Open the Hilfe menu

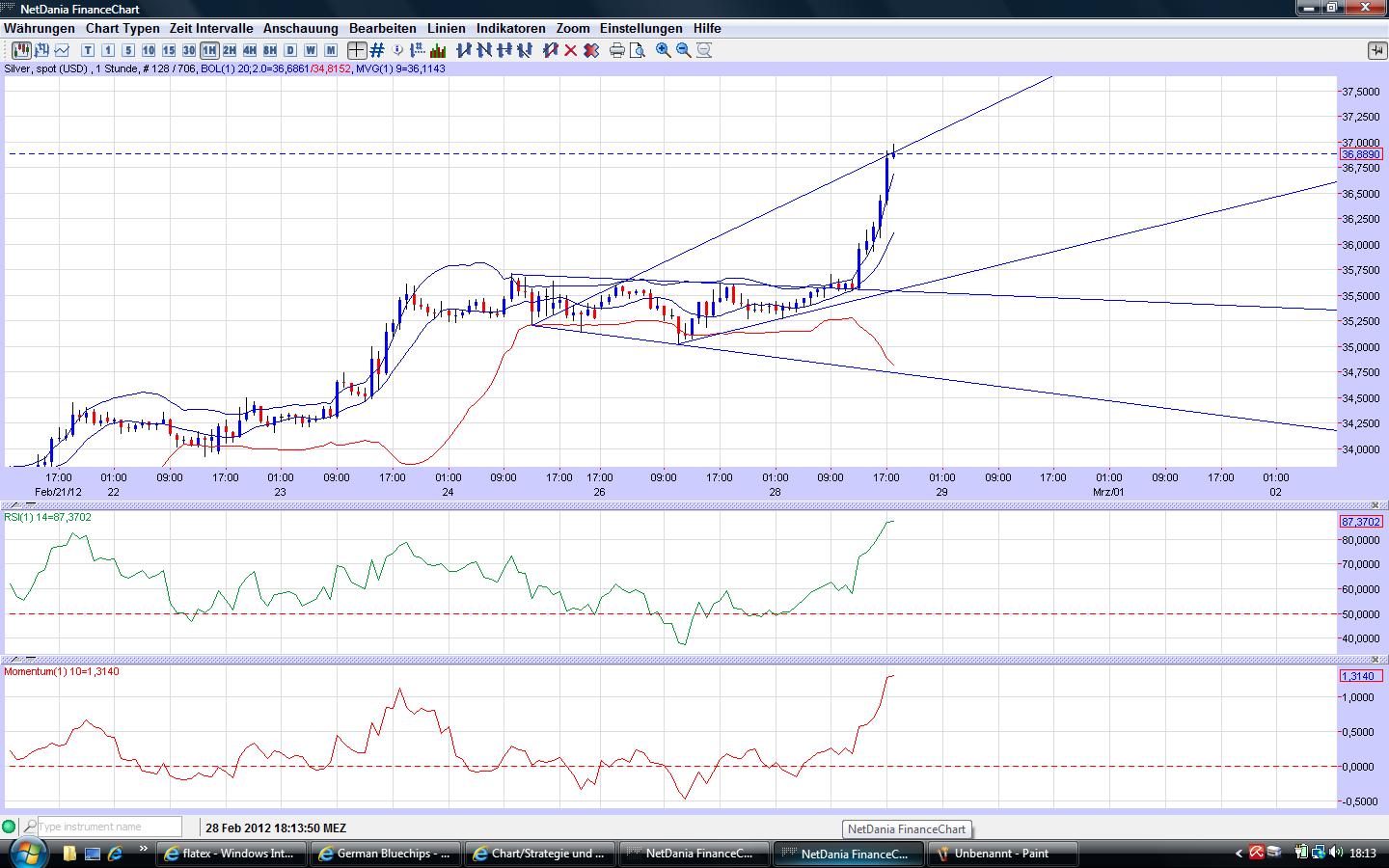click(x=707, y=29)
